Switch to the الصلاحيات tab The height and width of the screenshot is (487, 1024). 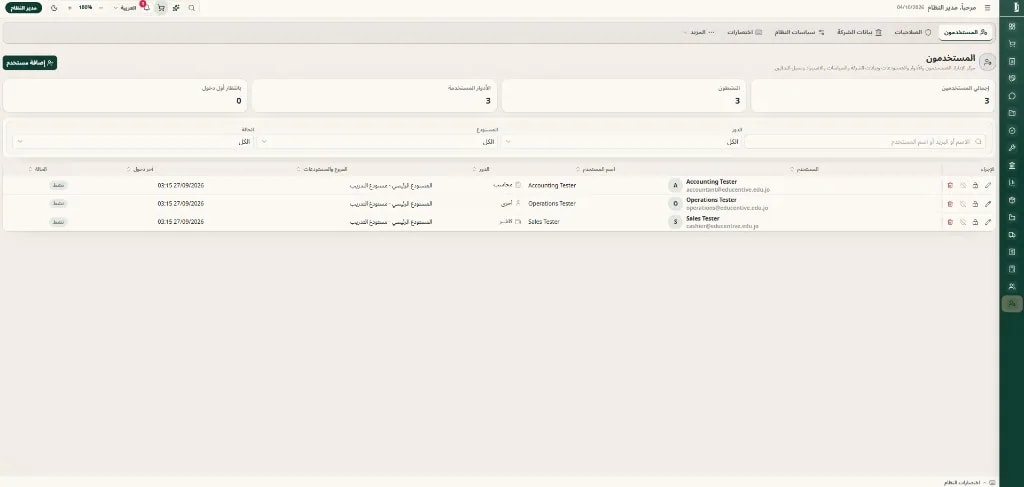912,32
